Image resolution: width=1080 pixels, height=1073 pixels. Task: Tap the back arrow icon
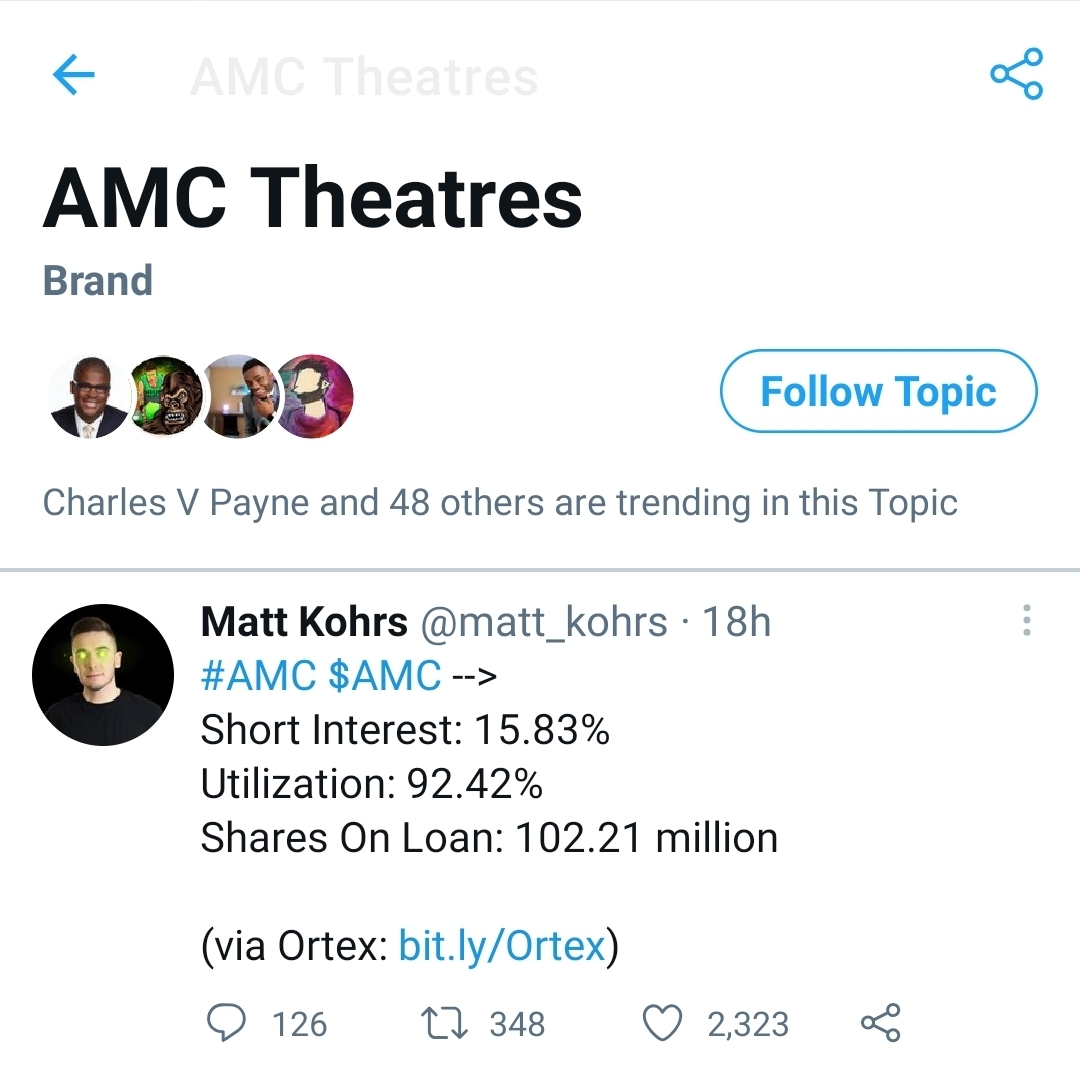(73, 75)
